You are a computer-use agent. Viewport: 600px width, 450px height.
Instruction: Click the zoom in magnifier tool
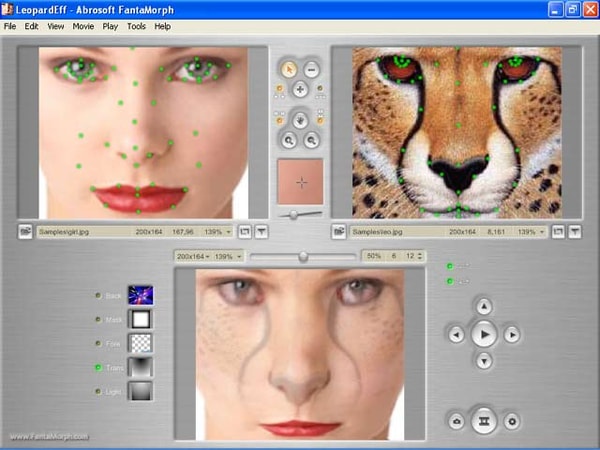point(289,140)
